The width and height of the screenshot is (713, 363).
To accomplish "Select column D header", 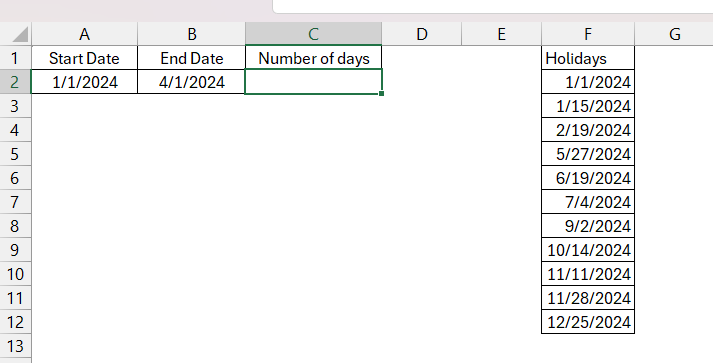I will click(x=422, y=34).
